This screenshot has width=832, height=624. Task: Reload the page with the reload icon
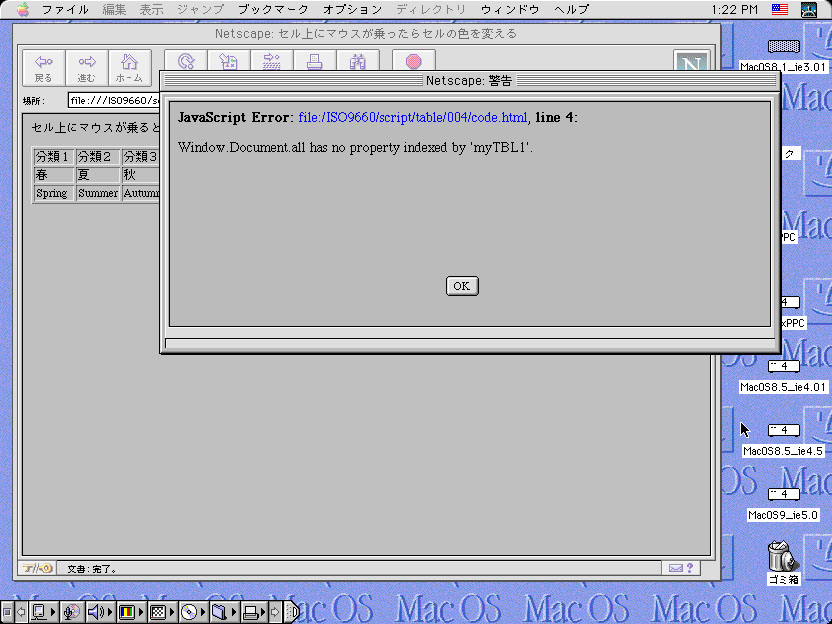186,60
